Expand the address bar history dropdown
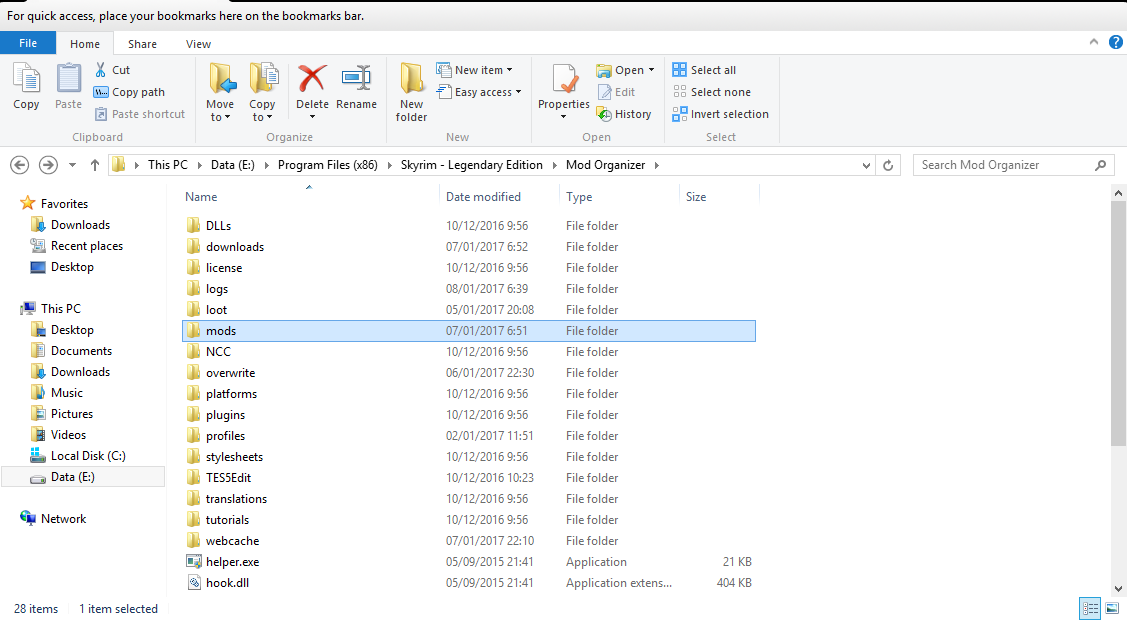 click(x=866, y=165)
